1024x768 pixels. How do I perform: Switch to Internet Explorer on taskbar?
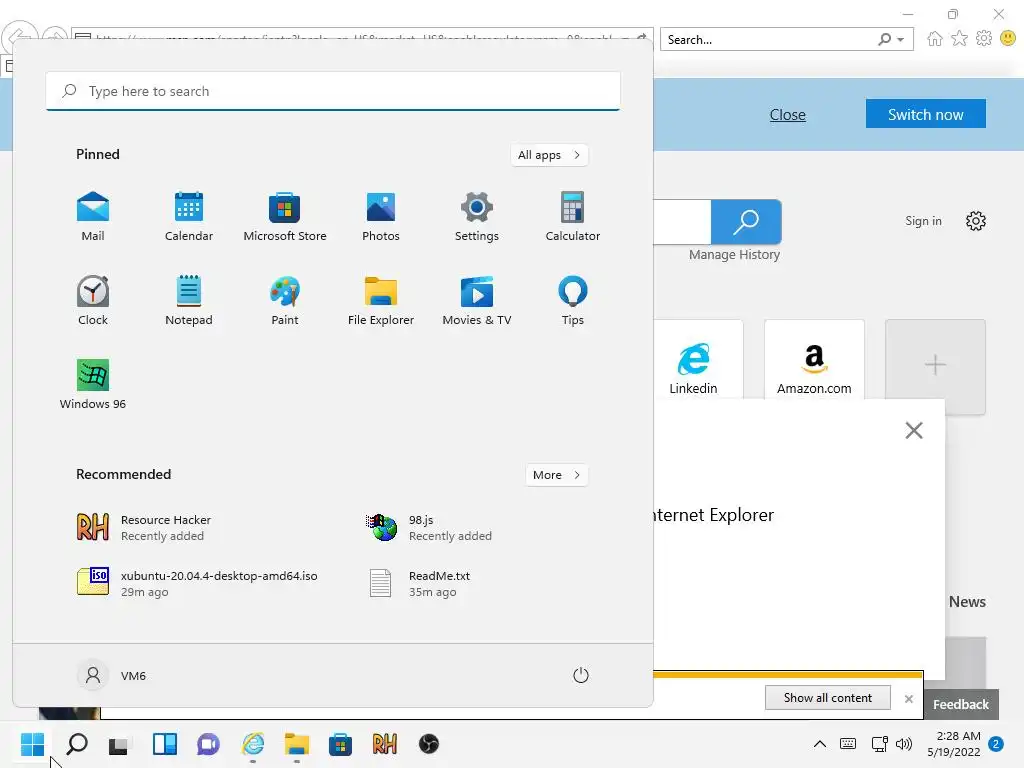coord(253,744)
